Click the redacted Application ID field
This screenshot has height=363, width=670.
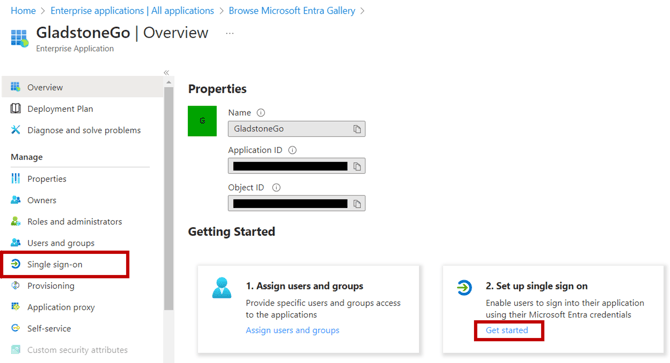pyautogui.click(x=297, y=166)
